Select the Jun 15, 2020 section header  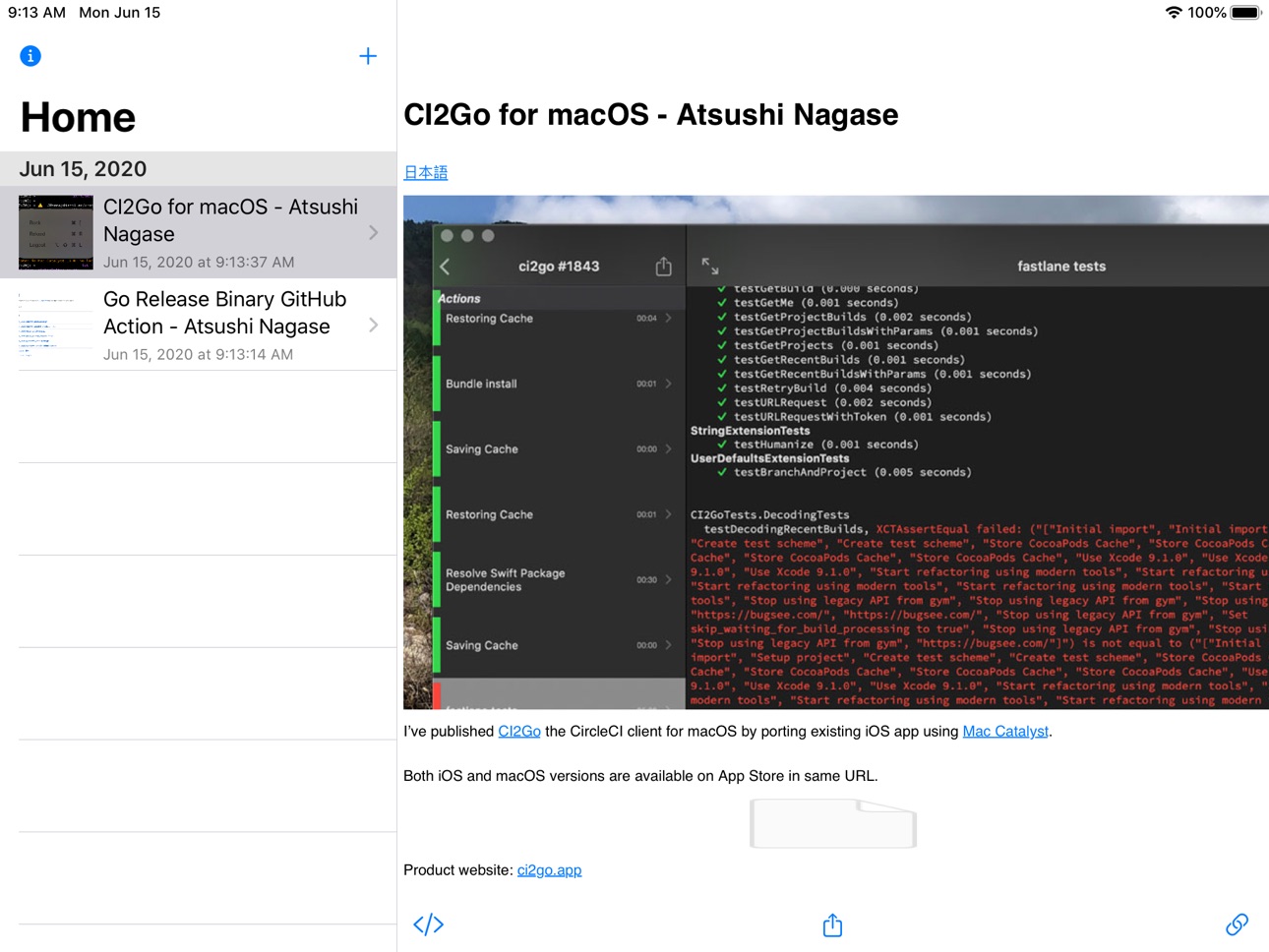[x=199, y=168]
